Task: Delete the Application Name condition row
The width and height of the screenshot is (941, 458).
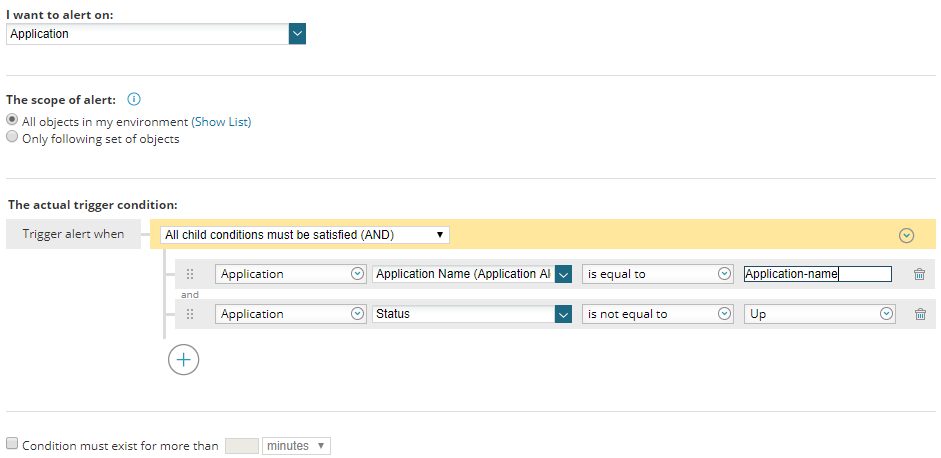Action: (919, 274)
